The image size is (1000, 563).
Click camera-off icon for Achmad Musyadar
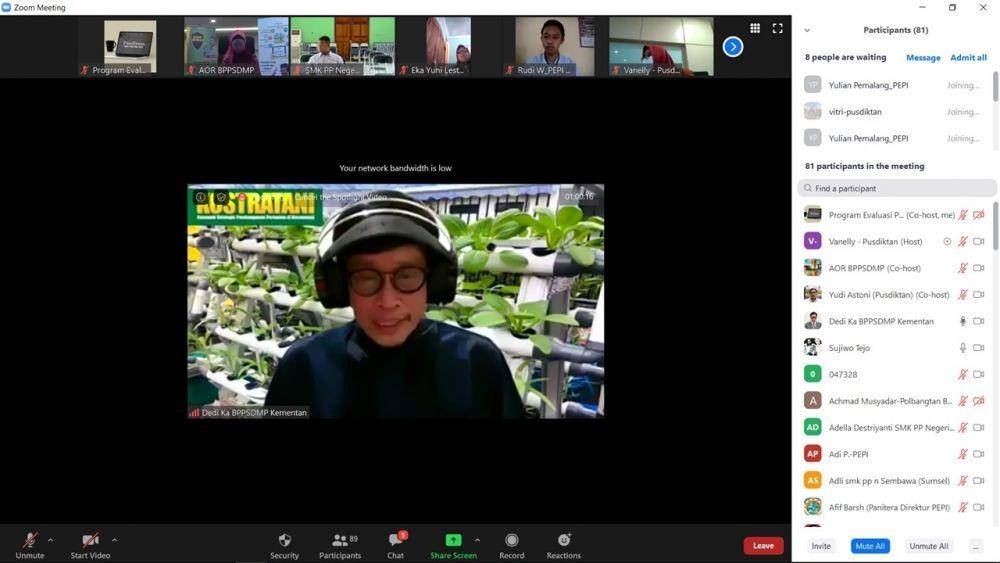point(979,401)
